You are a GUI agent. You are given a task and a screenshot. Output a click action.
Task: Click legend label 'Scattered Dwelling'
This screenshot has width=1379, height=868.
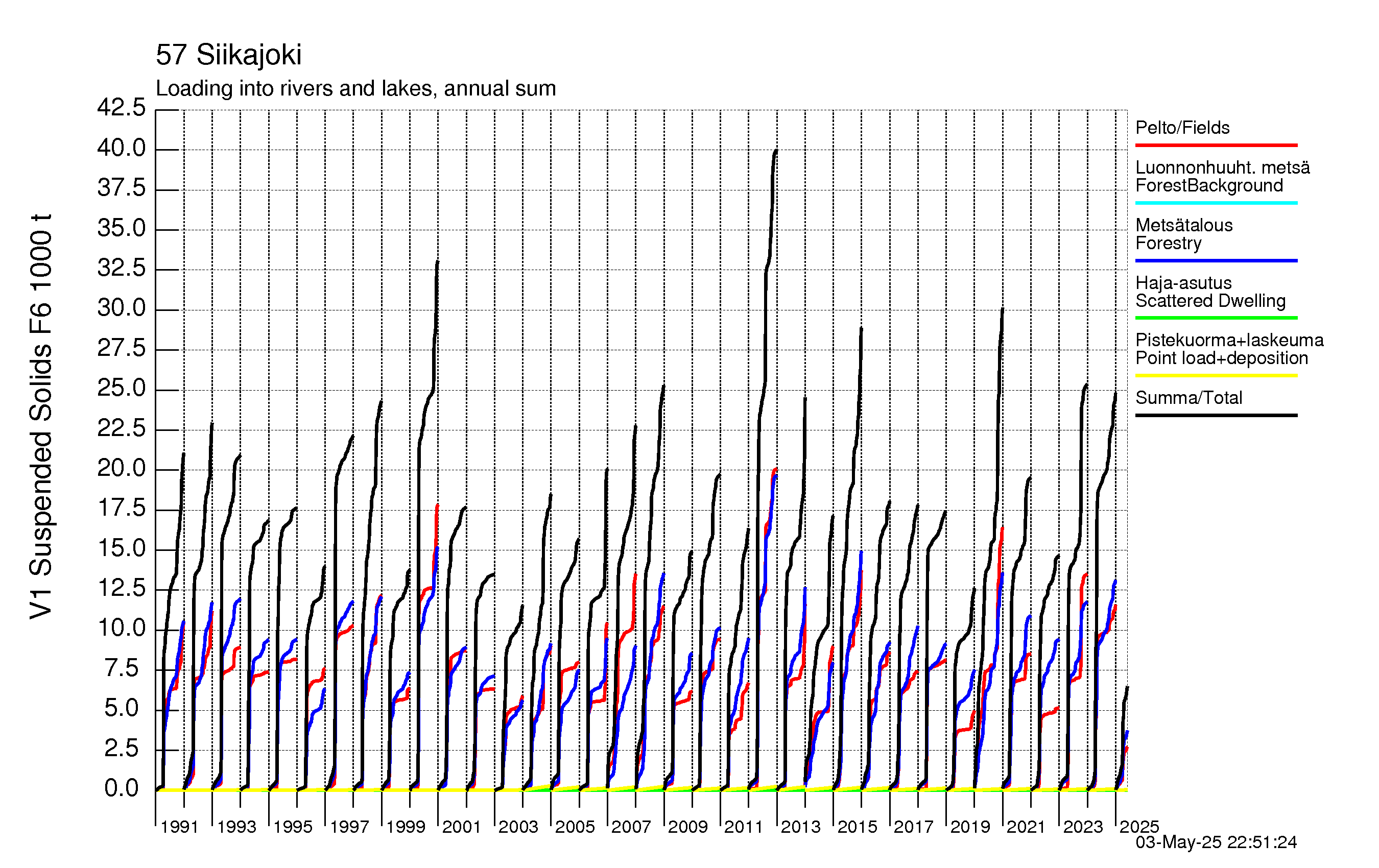(x=1210, y=301)
